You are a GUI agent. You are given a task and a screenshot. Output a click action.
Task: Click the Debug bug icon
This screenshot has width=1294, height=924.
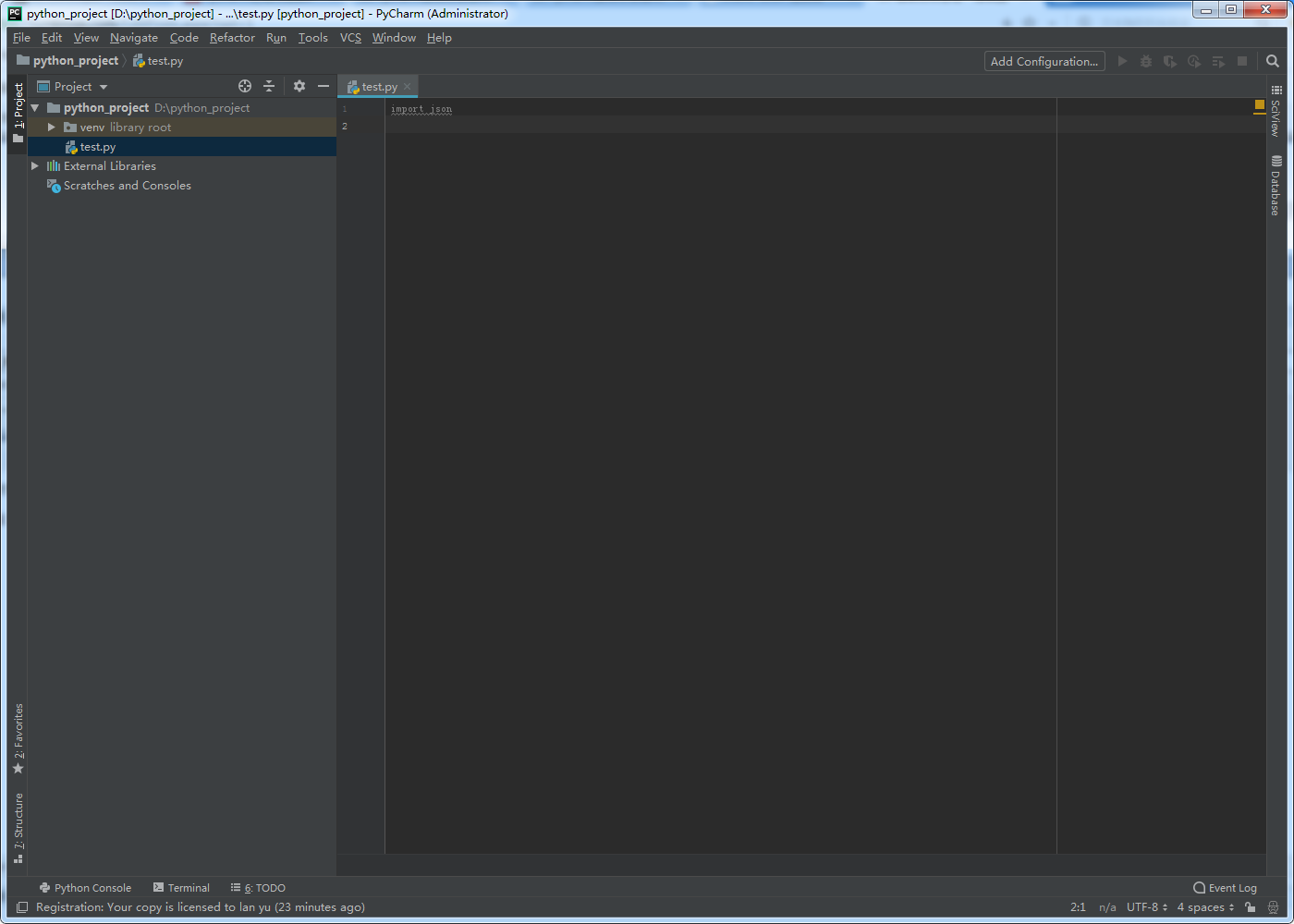tap(1146, 61)
